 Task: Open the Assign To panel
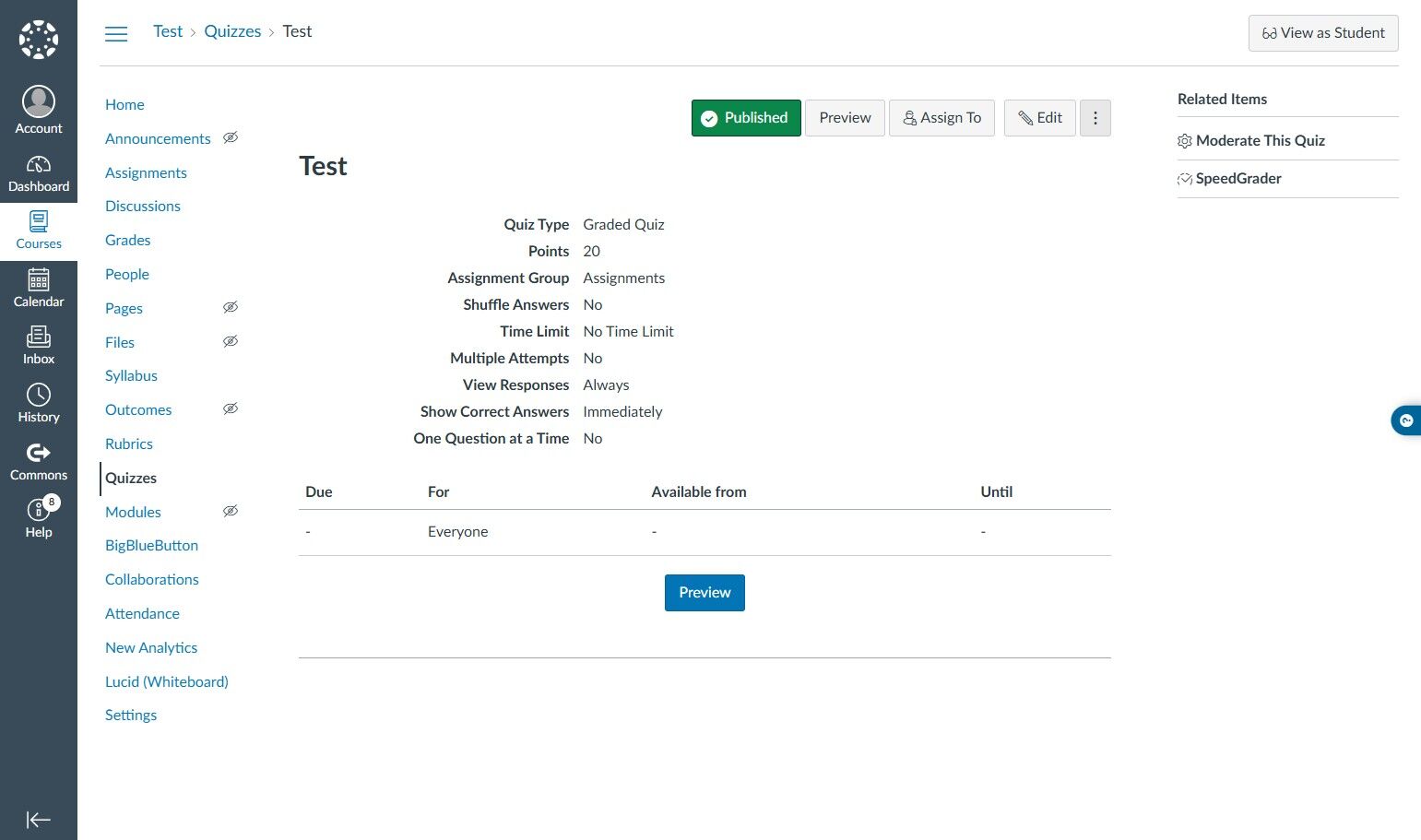coord(941,118)
